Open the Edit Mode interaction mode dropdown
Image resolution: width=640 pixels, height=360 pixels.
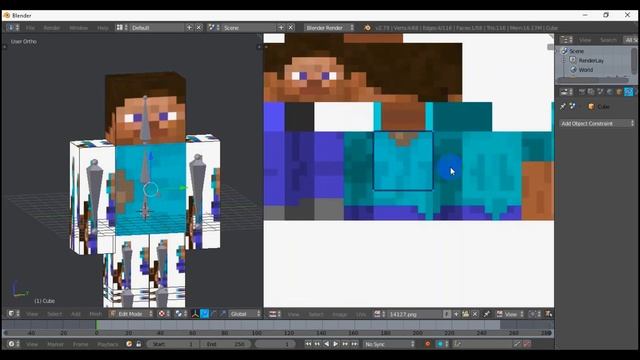click(x=131, y=314)
